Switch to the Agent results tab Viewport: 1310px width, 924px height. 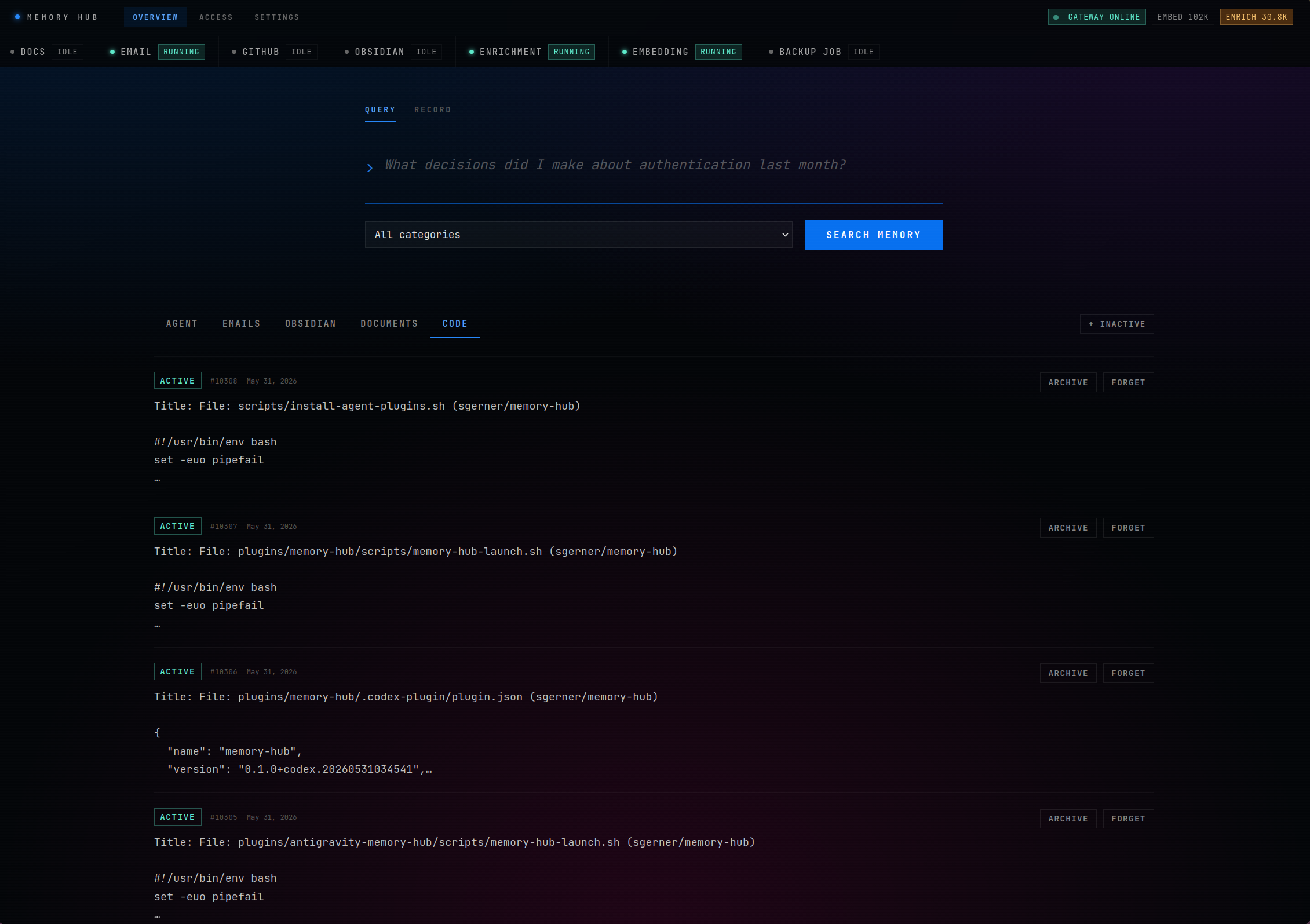coord(182,324)
